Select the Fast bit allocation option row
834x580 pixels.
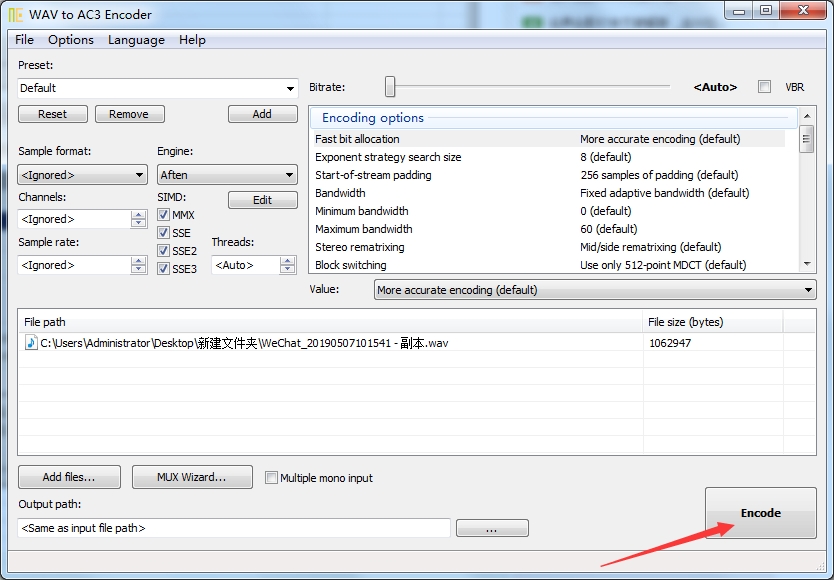(x=549, y=139)
